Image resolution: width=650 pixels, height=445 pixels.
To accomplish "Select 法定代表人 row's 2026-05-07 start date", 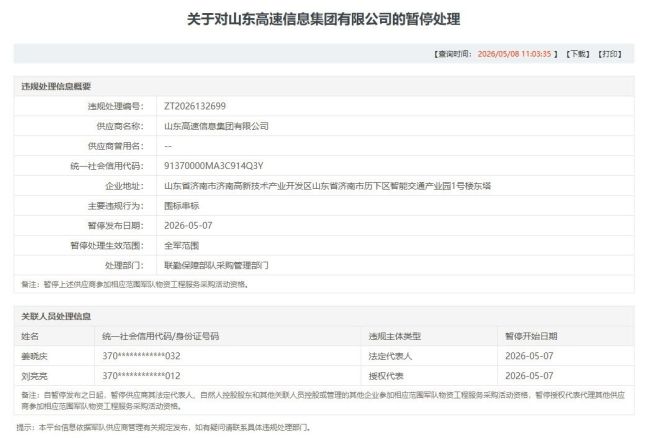I will point(529,356).
